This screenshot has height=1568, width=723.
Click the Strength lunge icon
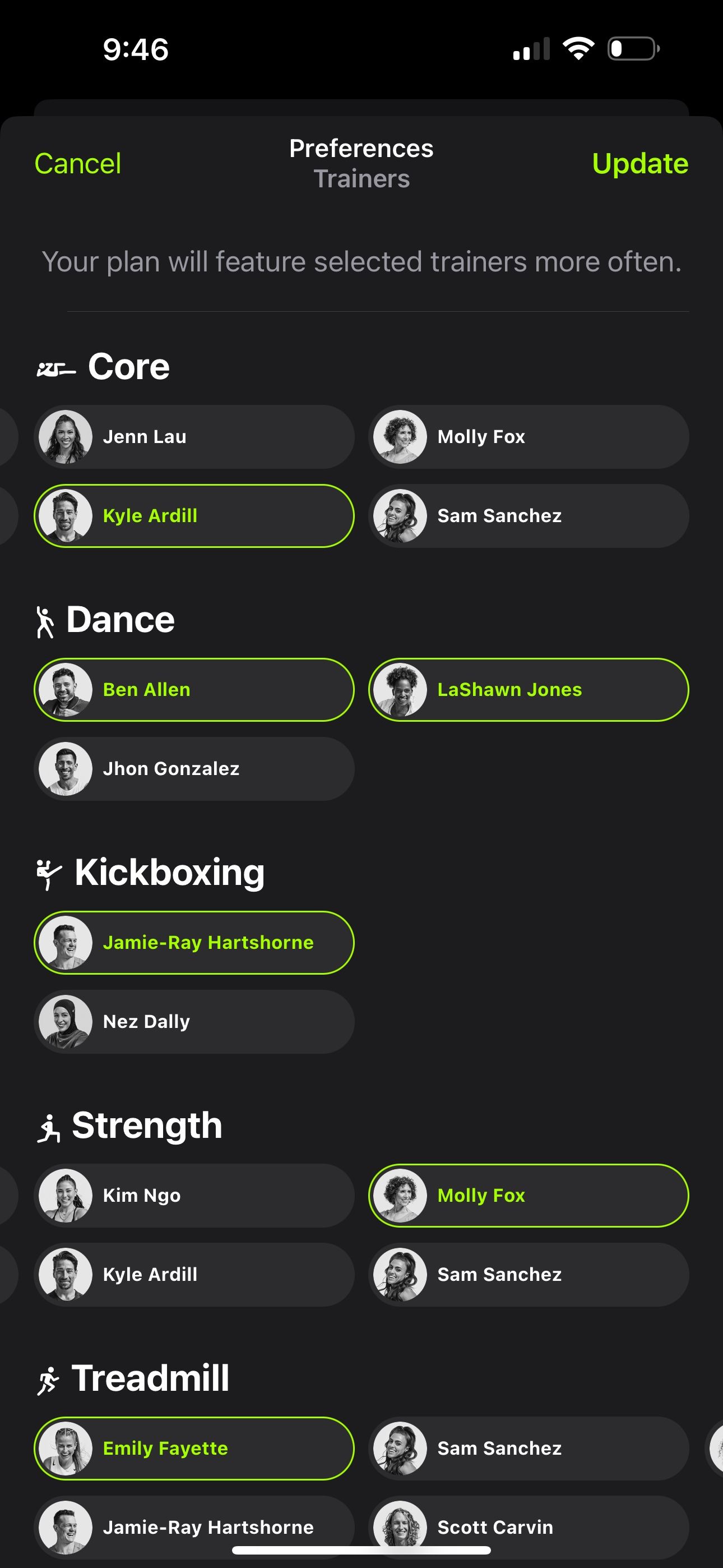click(x=50, y=1124)
